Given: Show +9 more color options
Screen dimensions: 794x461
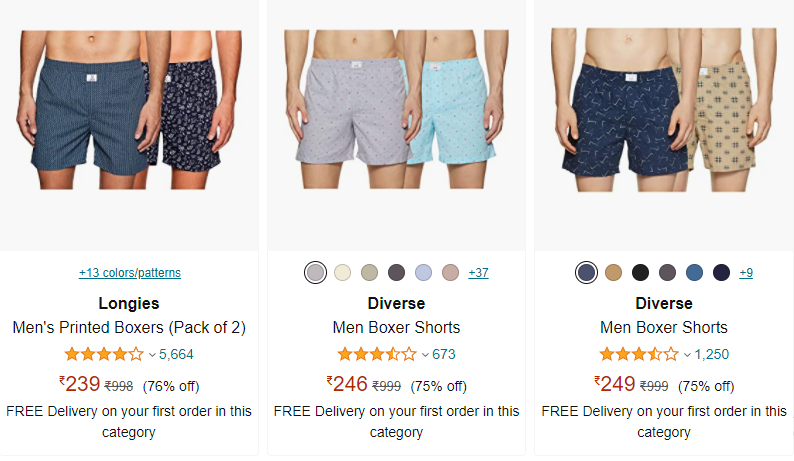Looking at the screenshot, I should 746,273.
